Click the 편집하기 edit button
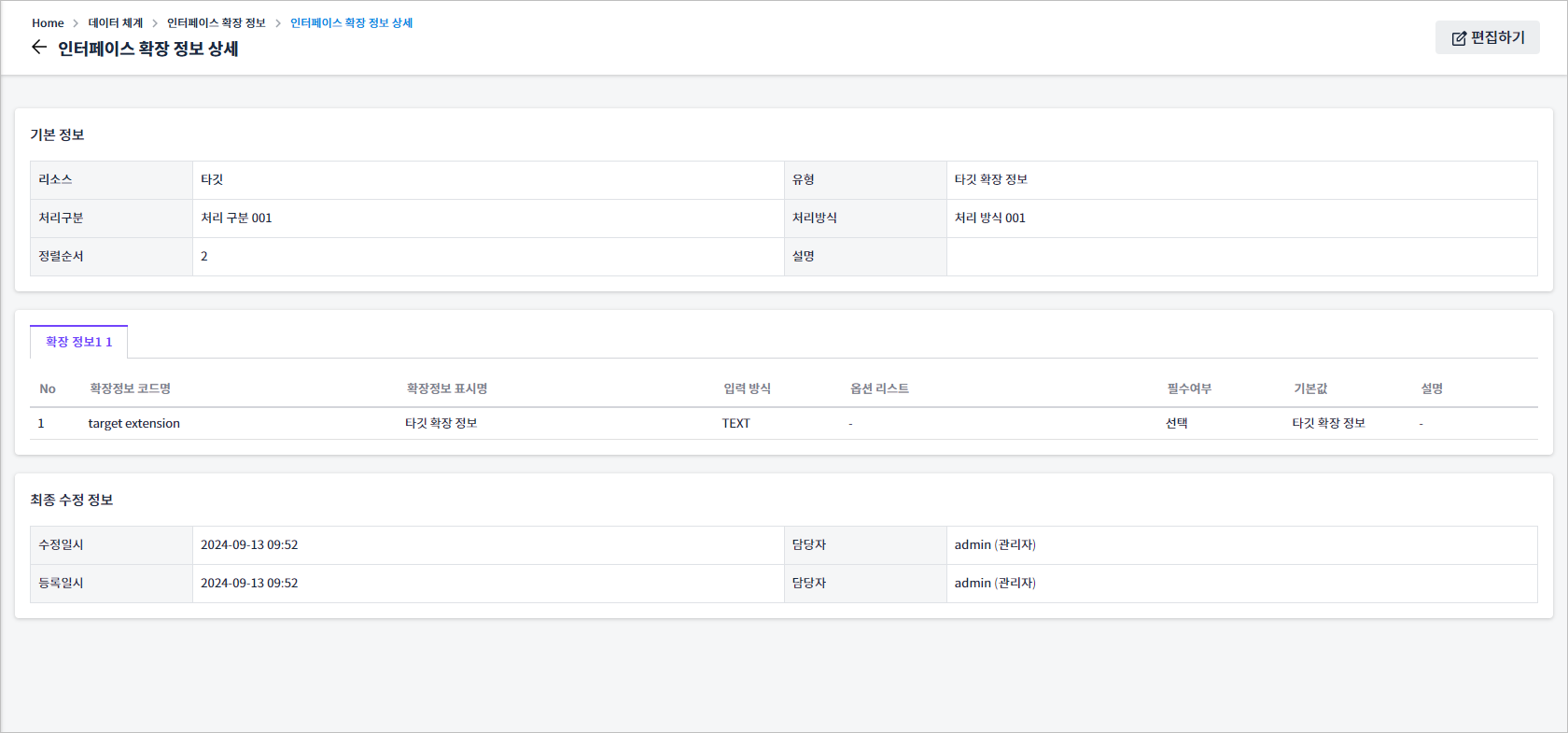 click(1488, 37)
